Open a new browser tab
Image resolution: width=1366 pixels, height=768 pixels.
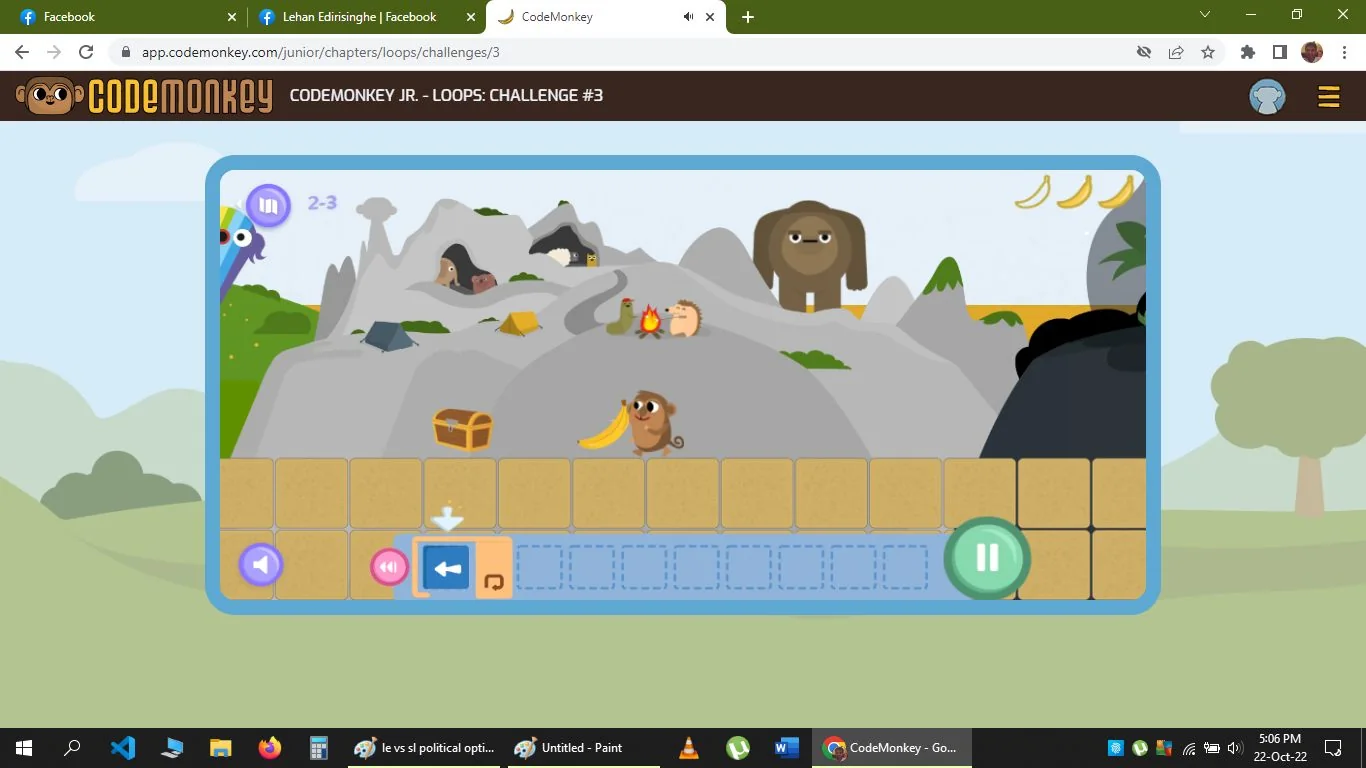[x=748, y=17]
